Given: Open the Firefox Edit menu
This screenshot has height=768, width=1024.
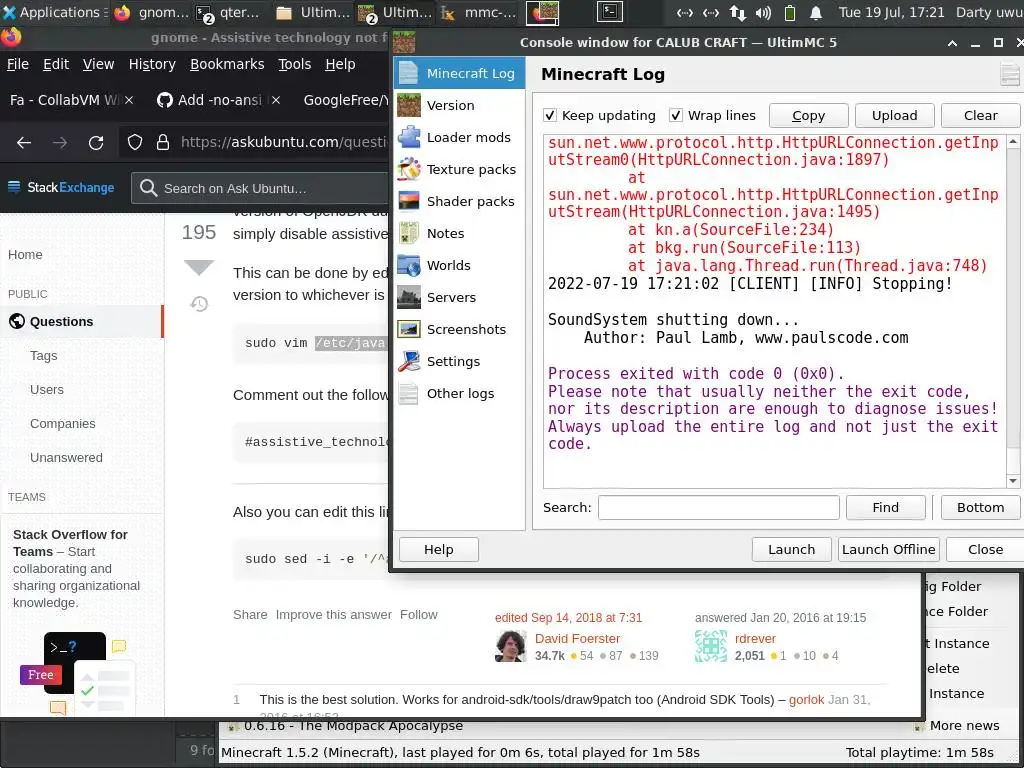Looking at the screenshot, I should [56, 64].
